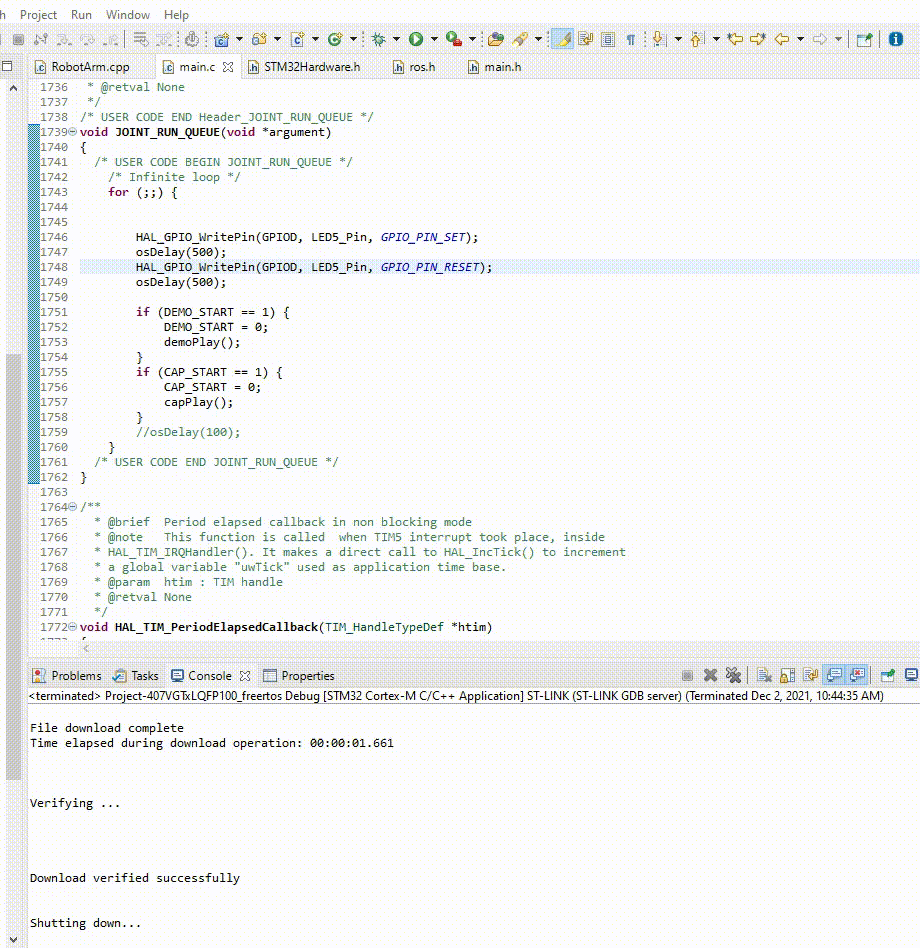The image size is (920, 948).
Task: Click the Step Return debug icon
Action: tap(111, 40)
